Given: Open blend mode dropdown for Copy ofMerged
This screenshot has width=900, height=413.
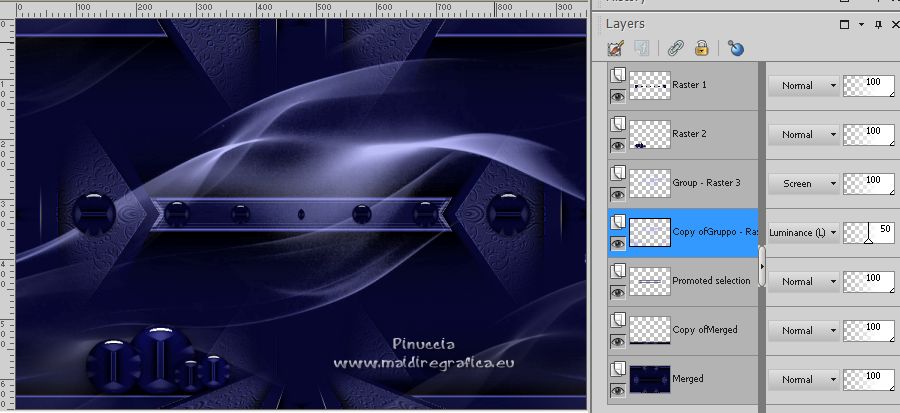Looking at the screenshot, I should pos(804,330).
